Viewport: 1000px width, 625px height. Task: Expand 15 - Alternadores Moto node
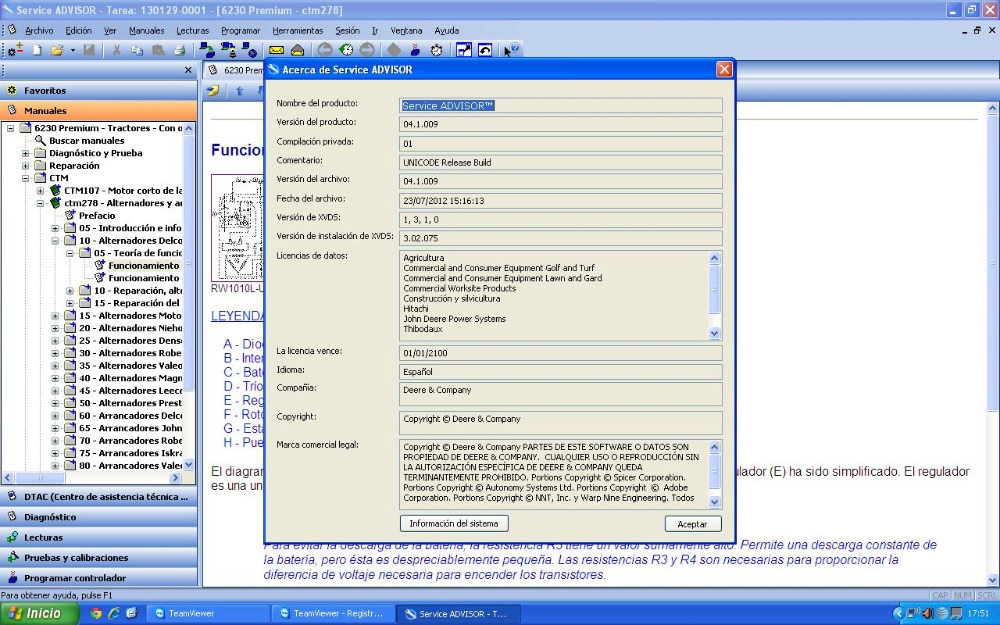55,316
